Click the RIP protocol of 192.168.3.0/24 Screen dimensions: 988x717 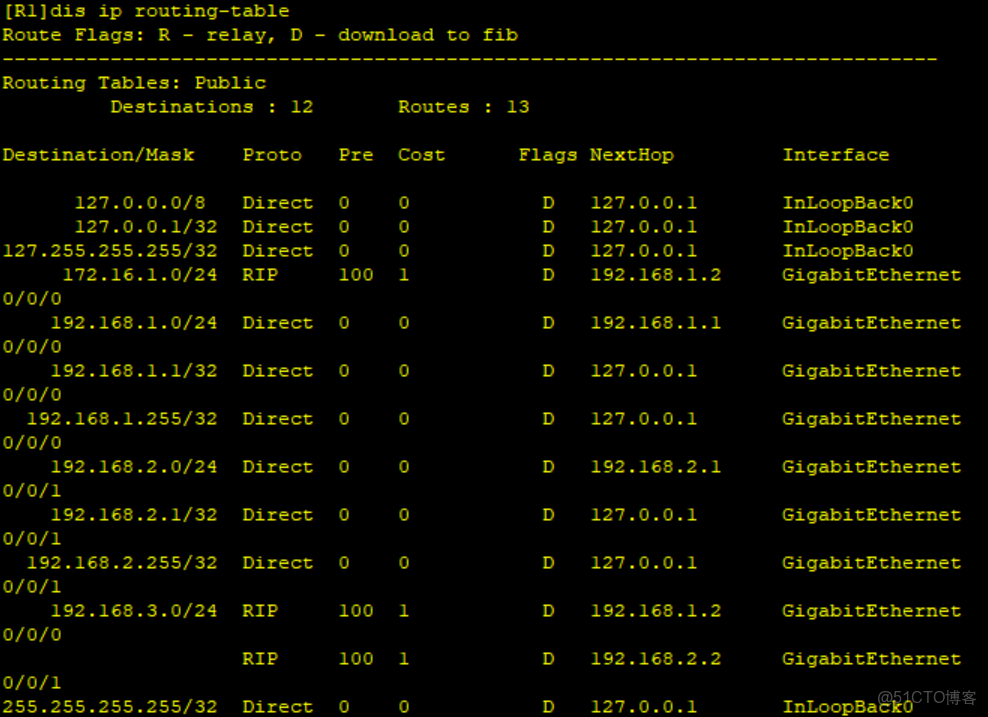[260, 611]
